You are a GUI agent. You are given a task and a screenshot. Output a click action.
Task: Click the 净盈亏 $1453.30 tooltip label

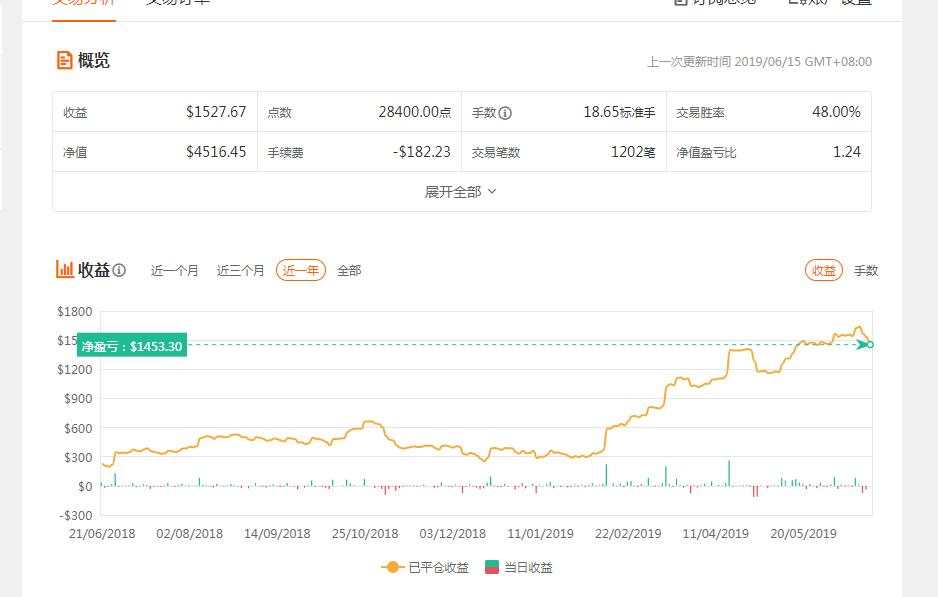132,346
